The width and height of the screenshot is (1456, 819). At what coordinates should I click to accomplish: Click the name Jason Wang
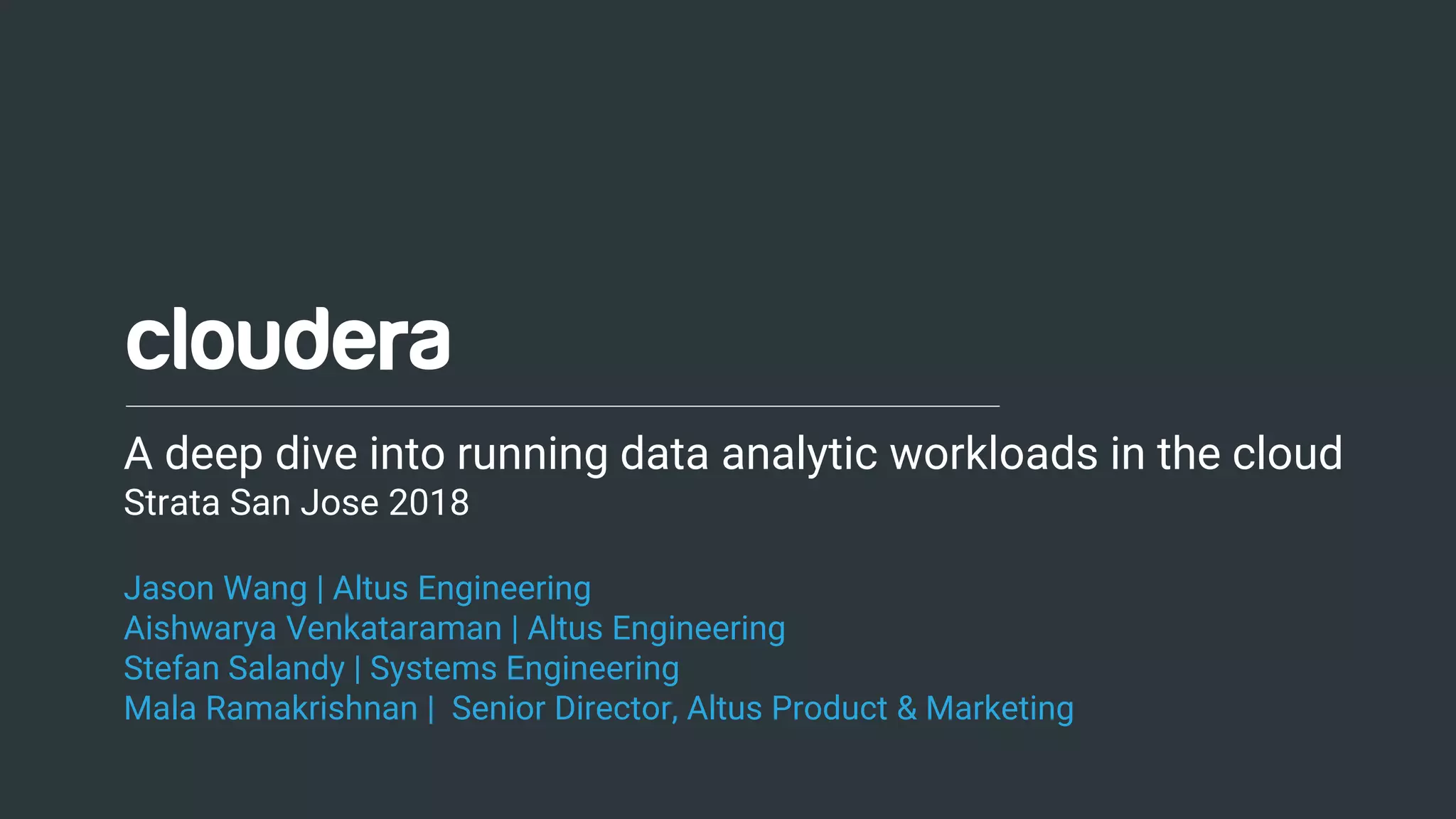(x=215, y=589)
